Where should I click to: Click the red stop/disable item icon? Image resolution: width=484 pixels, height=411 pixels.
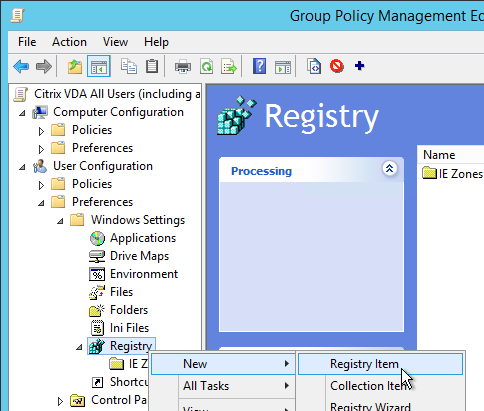pyautogui.click(x=337, y=66)
